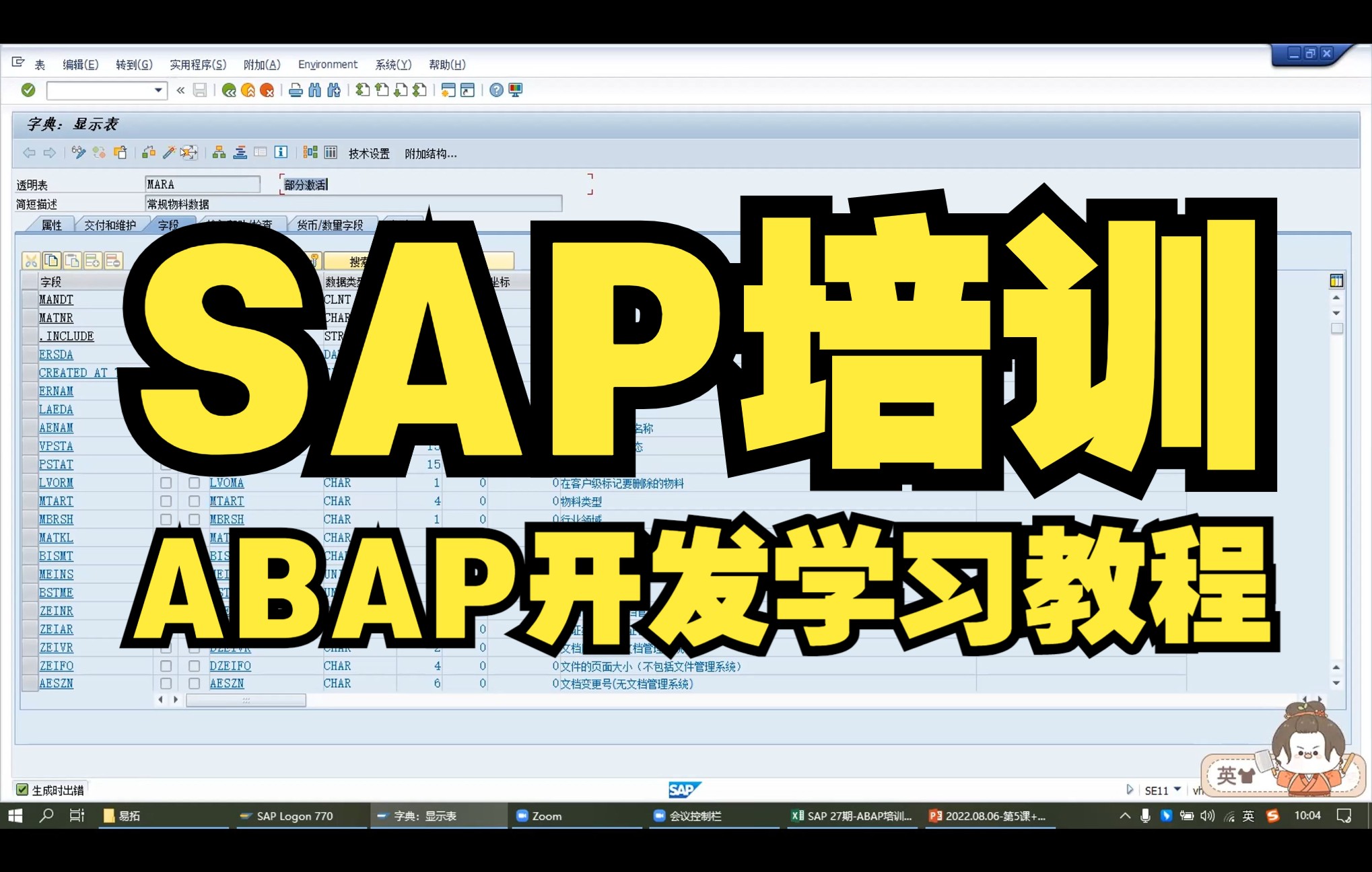Tick the Key checkbox in LVORM row
This screenshot has height=872, width=1372.
point(166,483)
